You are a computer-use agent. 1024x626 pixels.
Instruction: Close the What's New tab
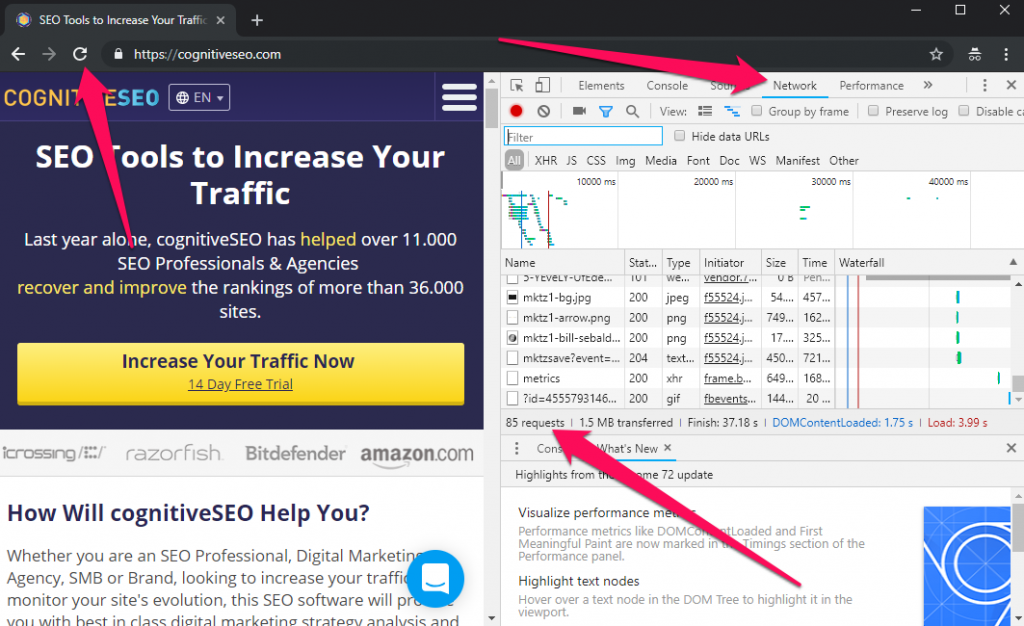tap(667, 448)
